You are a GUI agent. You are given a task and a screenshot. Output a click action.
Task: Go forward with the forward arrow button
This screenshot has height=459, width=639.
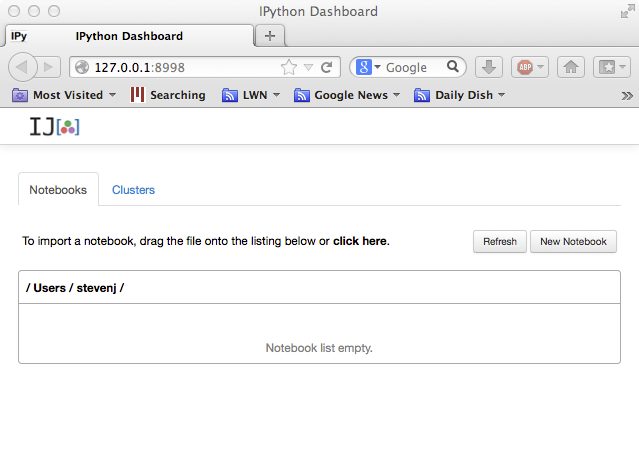pos(49,67)
